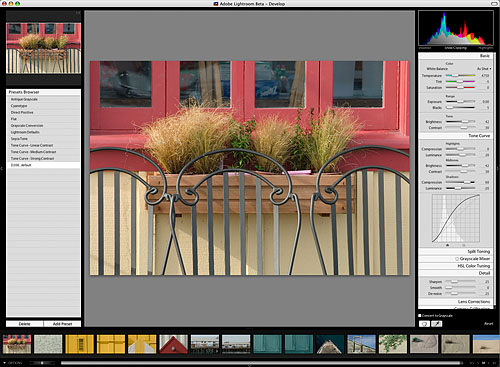Choose the Direct Positive preset
The image size is (500, 367).
(x=43, y=112)
